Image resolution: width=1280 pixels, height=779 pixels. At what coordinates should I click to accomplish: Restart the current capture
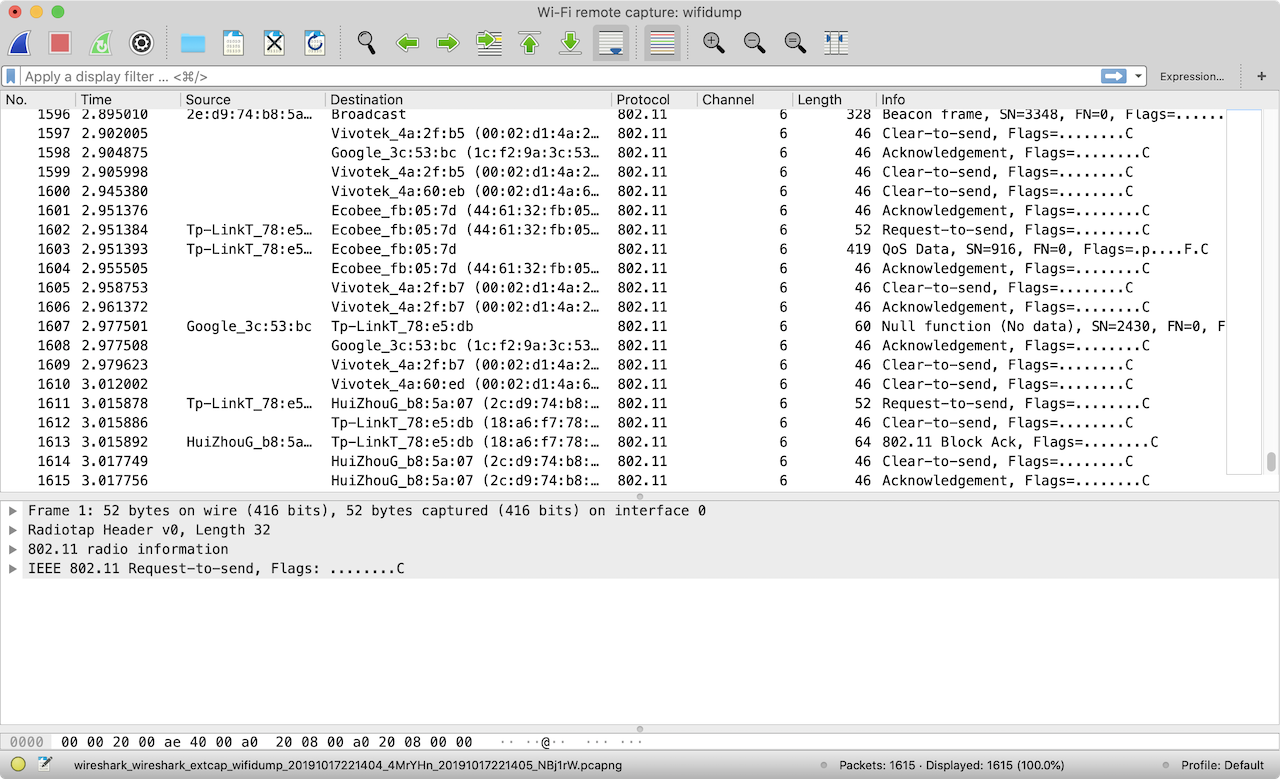(x=101, y=43)
